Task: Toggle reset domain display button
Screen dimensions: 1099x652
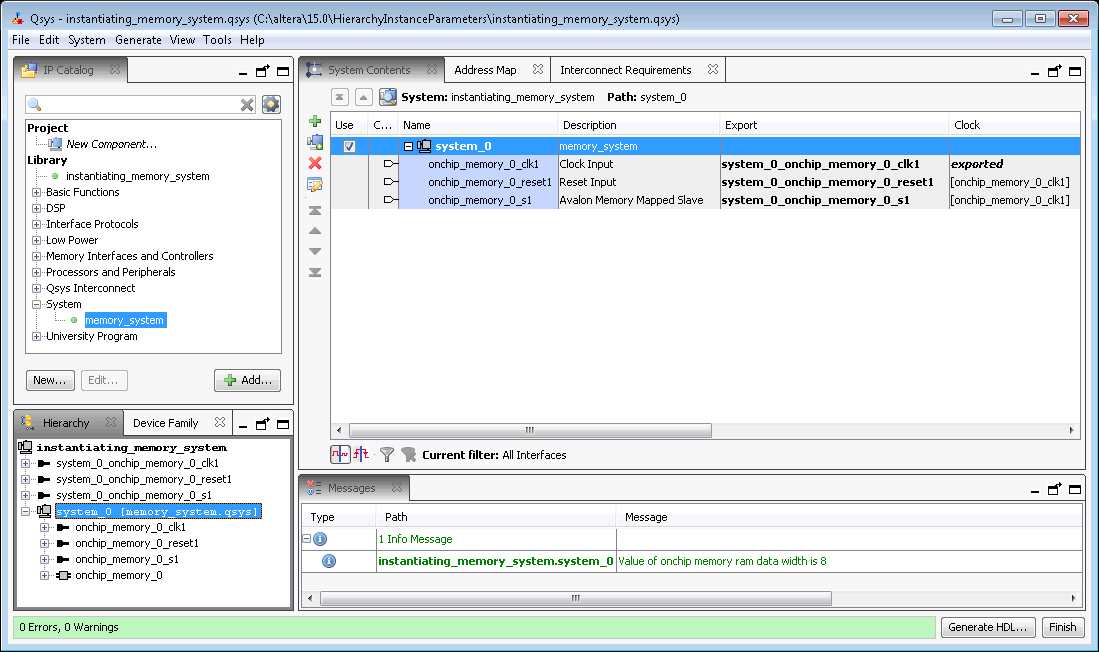Action: click(x=362, y=454)
